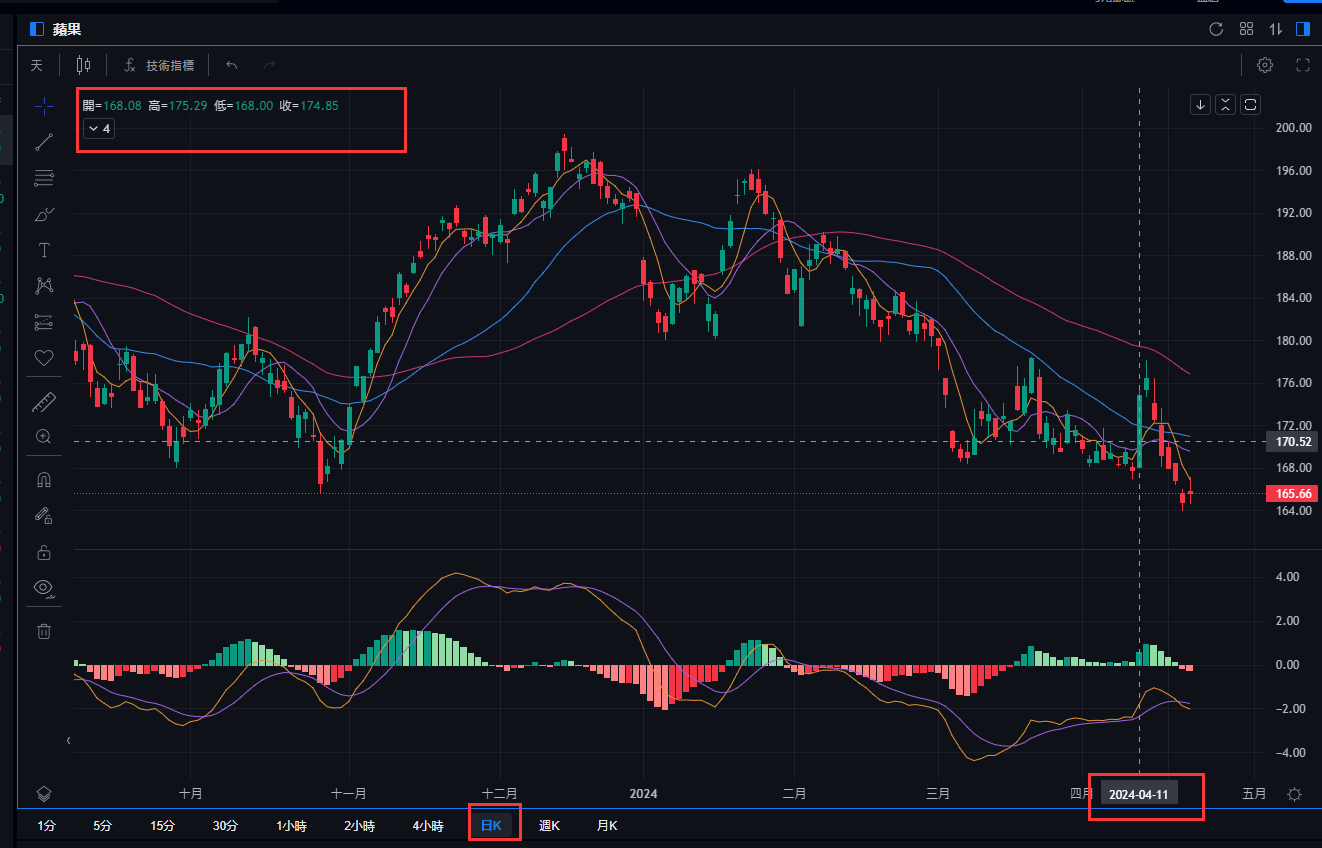Image resolution: width=1322 pixels, height=848 pixels.
Task: Collapse the panes using the double-chevron button
Action: [1225, 105]
